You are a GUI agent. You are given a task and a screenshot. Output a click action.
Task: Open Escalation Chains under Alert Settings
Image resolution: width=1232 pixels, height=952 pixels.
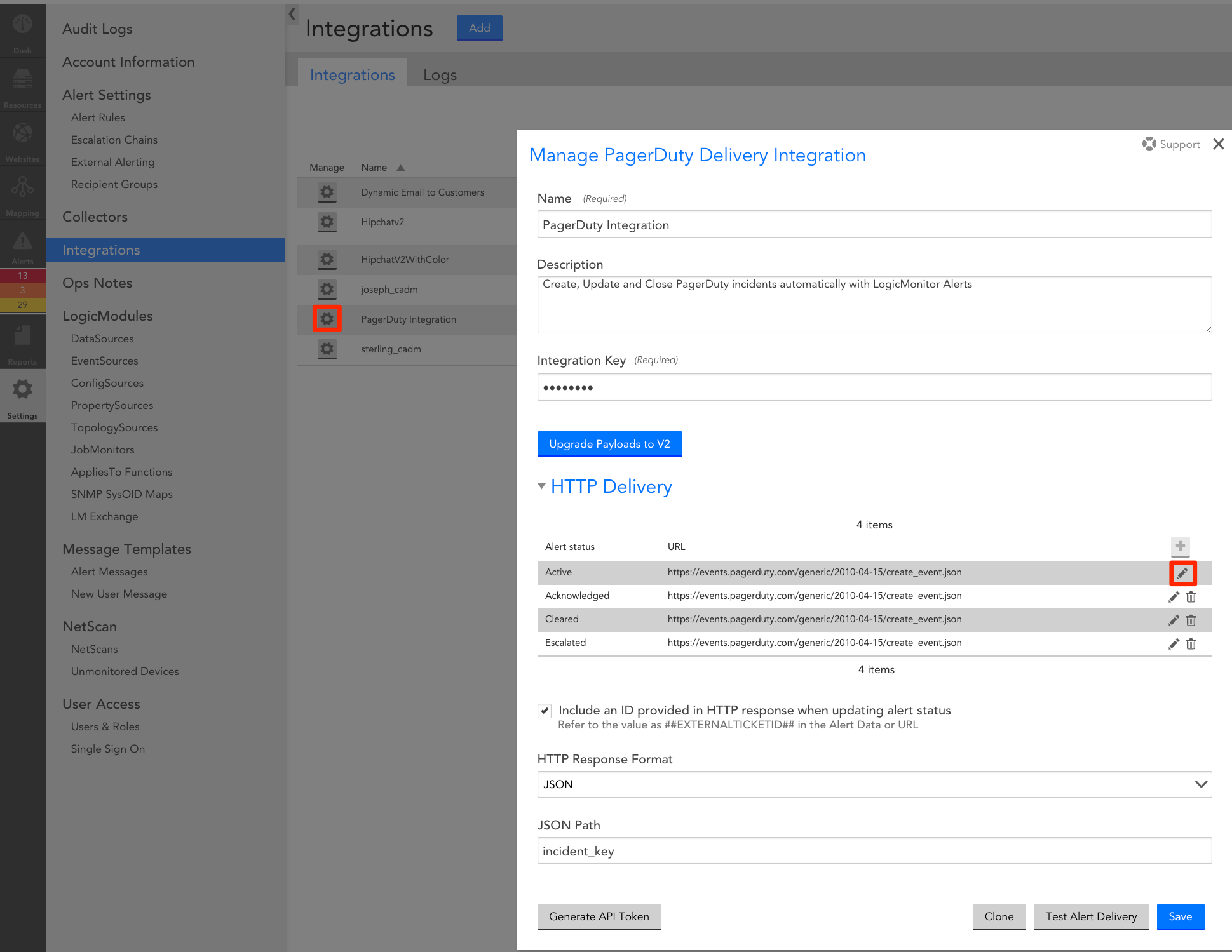[114, 140]
